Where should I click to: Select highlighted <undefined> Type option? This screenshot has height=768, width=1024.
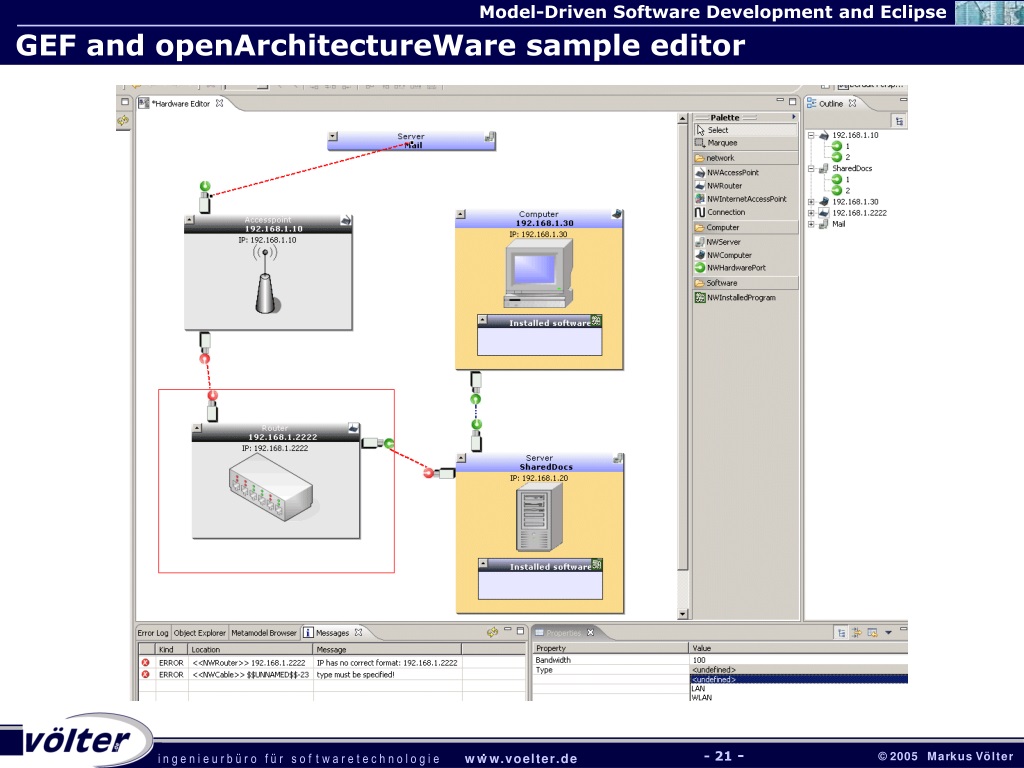[799, 679]
